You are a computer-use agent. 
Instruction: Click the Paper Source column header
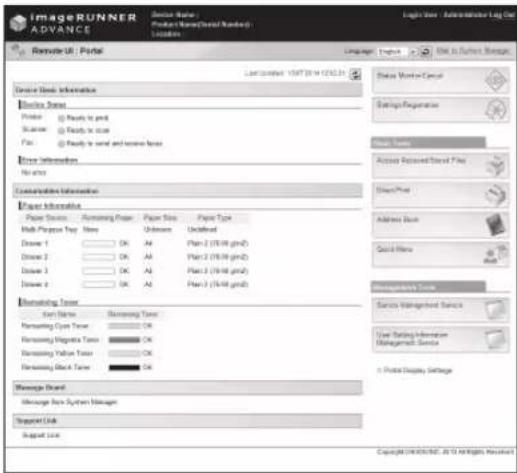(x=46, y=218)
